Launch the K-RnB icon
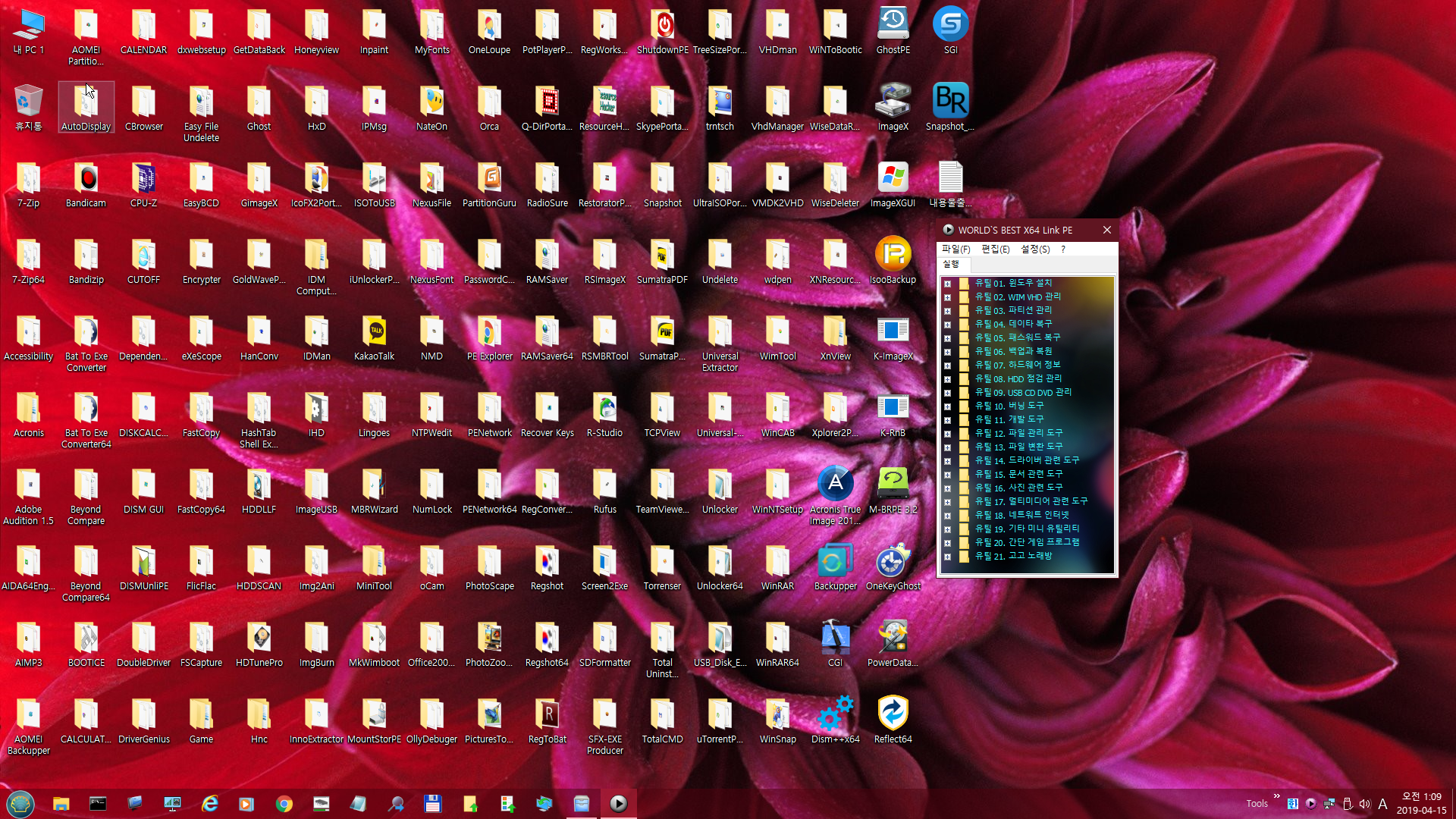This screenshot has width=1456, height=819. point(893,415)
